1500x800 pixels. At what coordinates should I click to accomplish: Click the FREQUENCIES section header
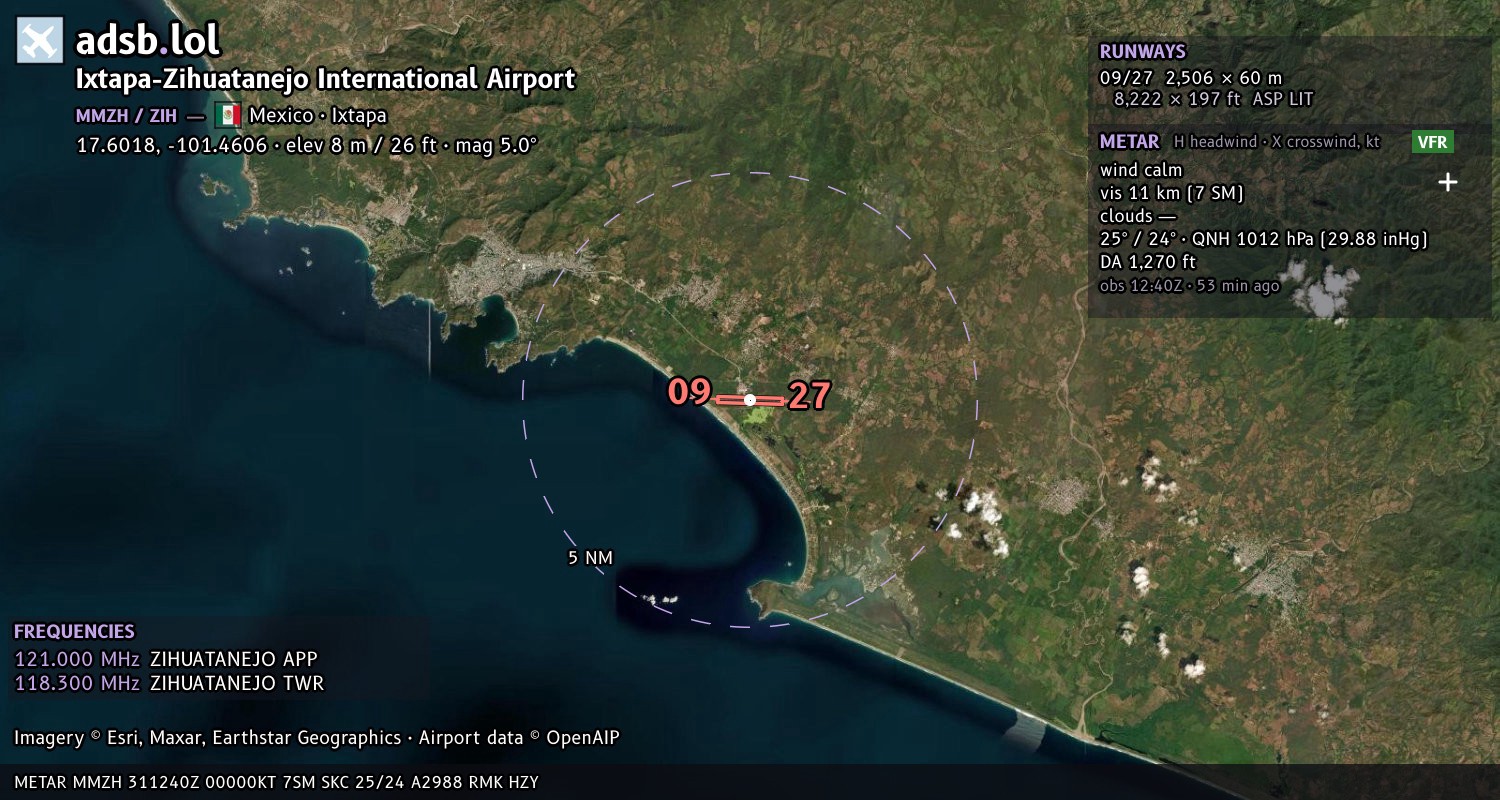[x=74, y=632]
